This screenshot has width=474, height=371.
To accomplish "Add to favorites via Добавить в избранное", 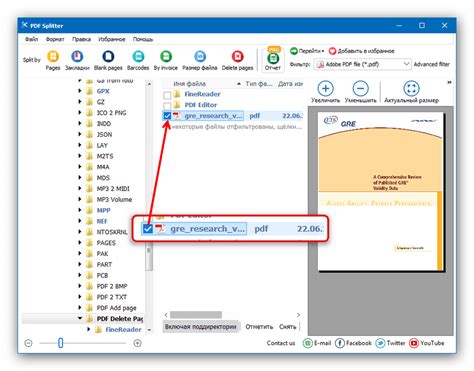I will (362, 51).
